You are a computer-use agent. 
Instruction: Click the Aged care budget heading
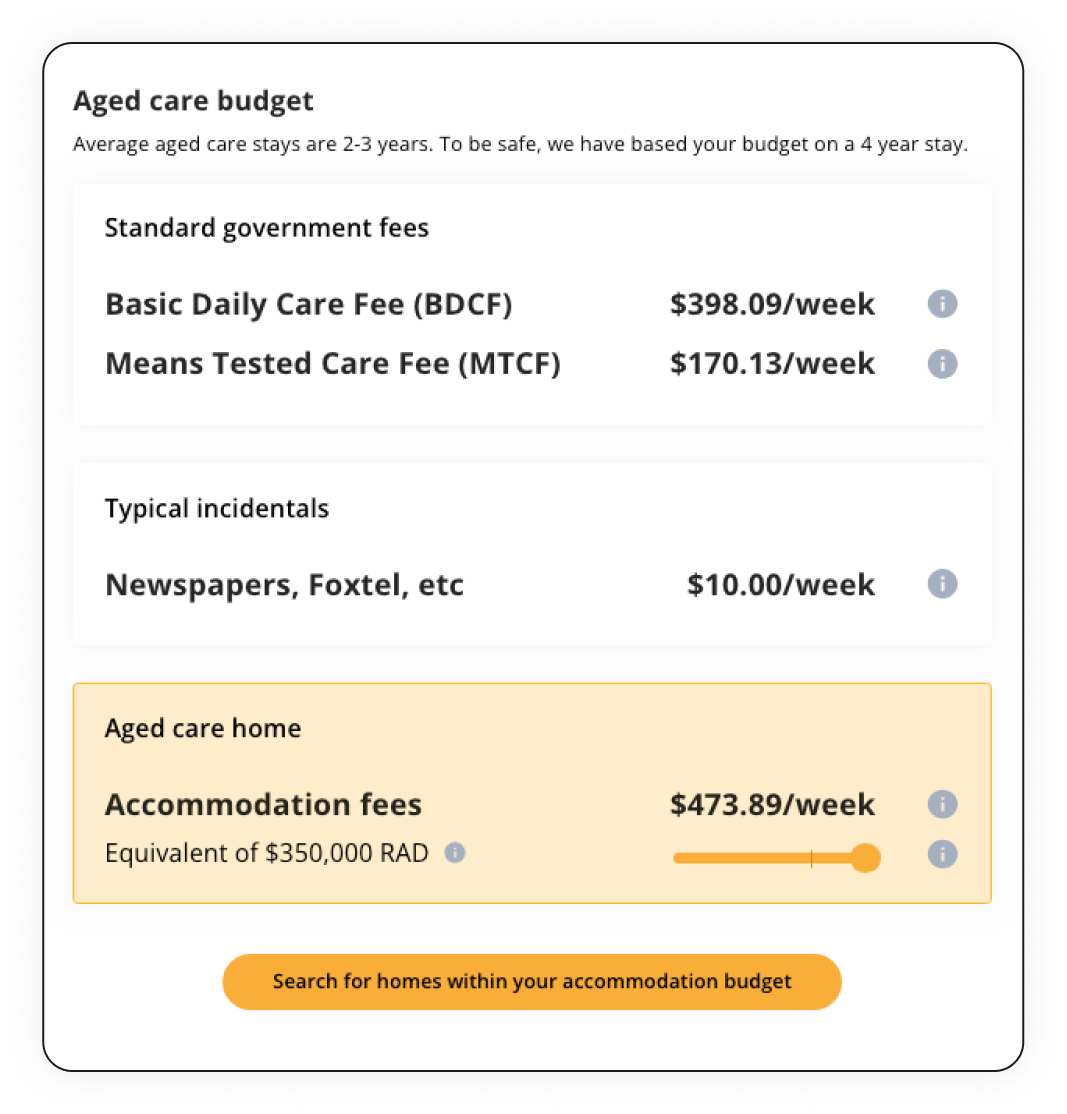193,101
